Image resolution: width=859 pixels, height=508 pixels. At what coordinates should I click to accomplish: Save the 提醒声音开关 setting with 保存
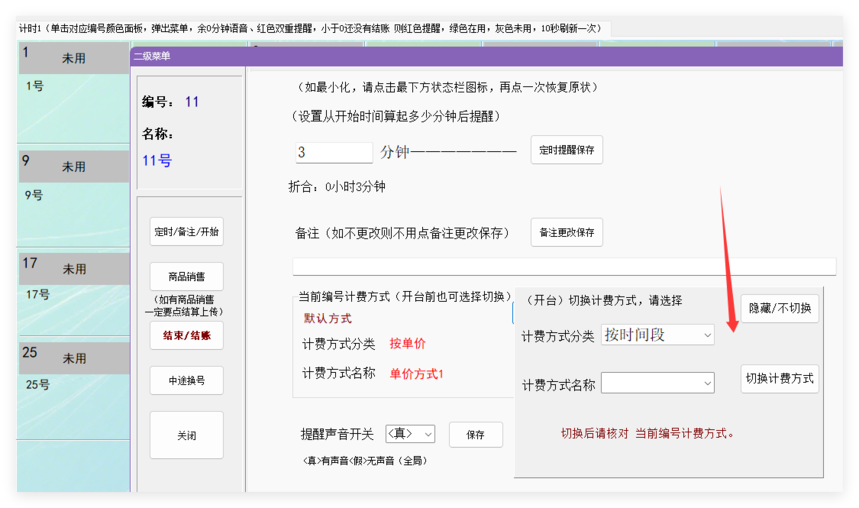coord(476,435)
